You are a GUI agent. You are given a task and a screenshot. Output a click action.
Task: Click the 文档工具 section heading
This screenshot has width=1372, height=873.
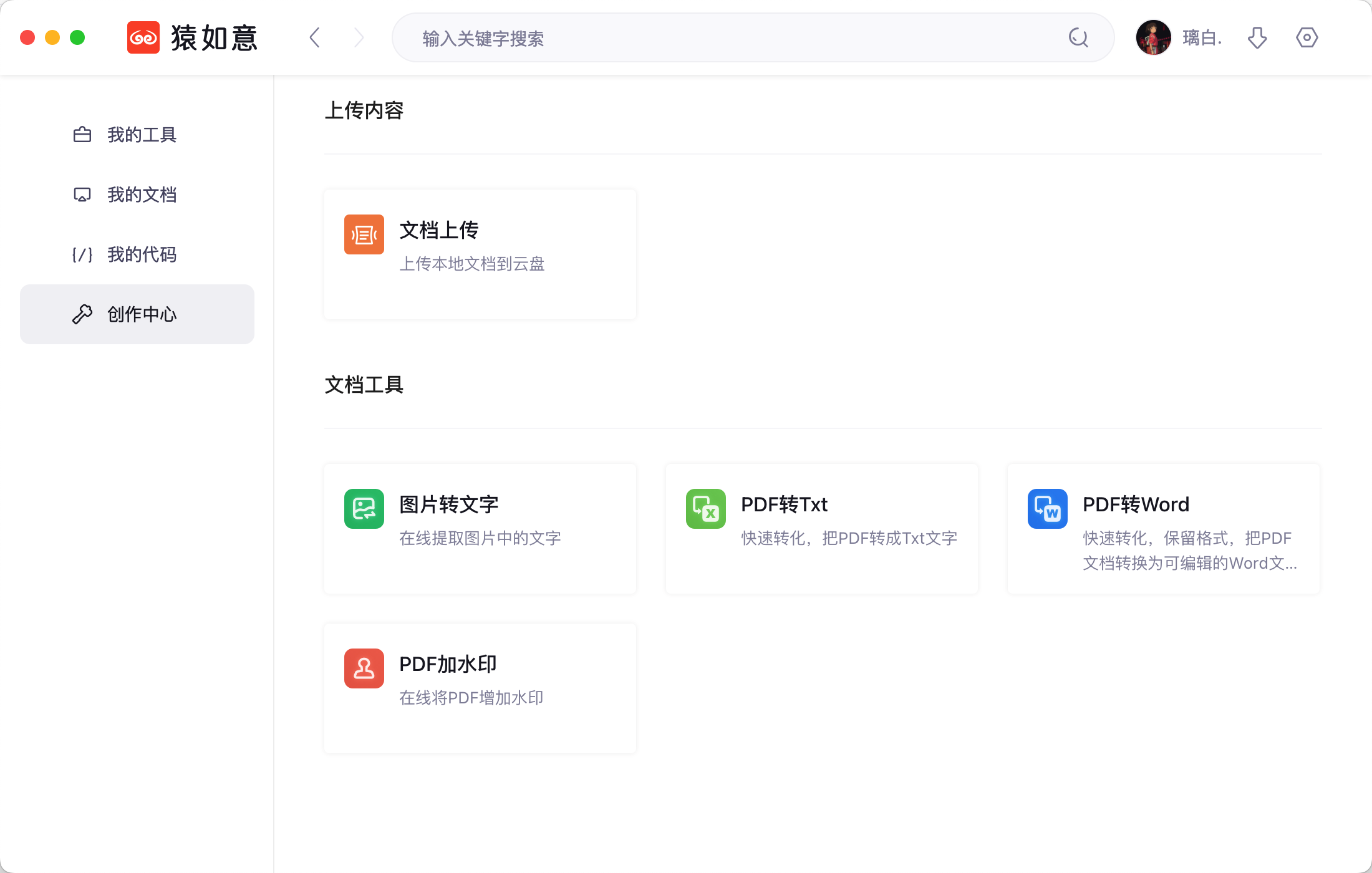(364, 385)
